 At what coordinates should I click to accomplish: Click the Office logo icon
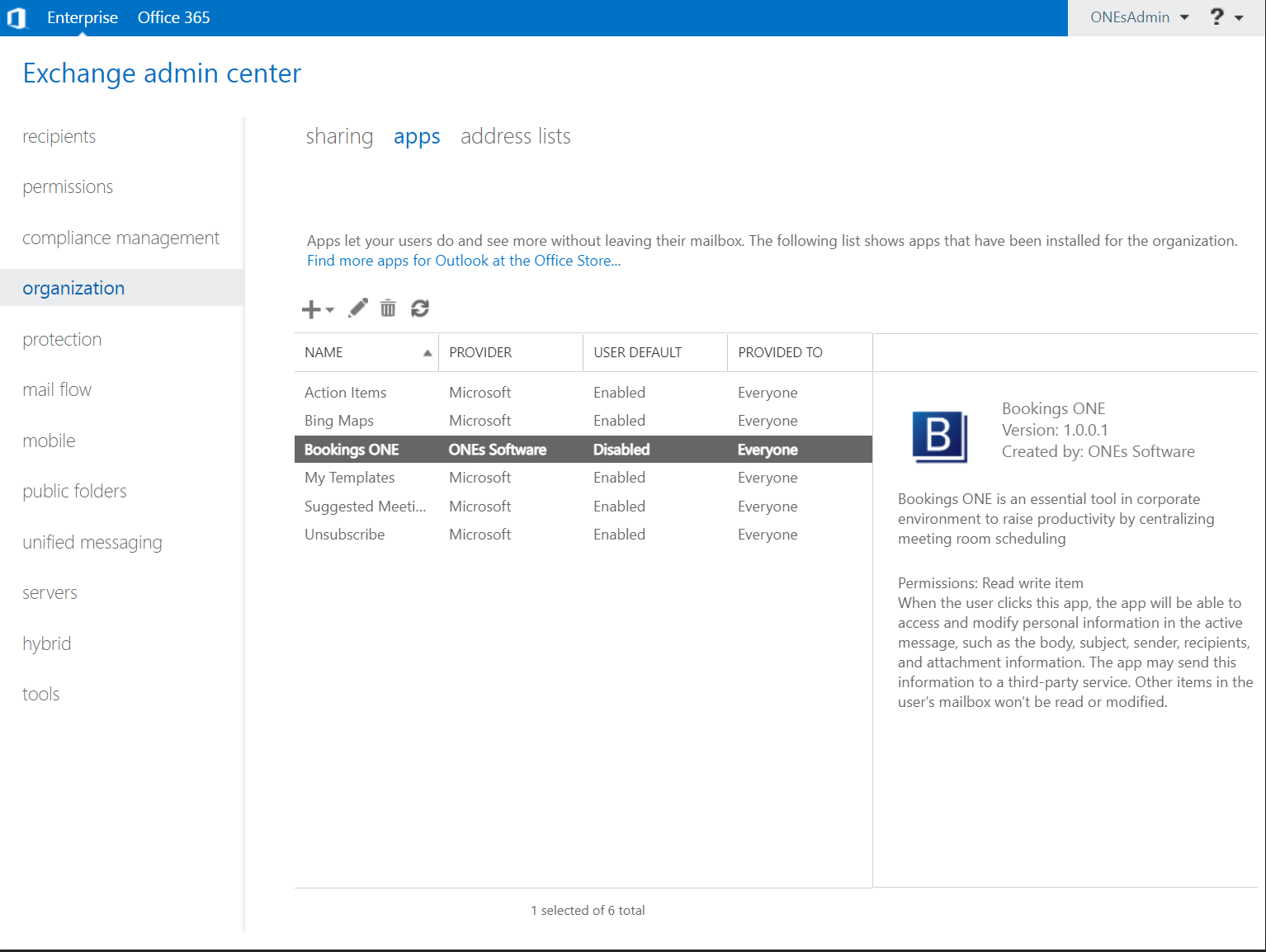coord(17,17)
